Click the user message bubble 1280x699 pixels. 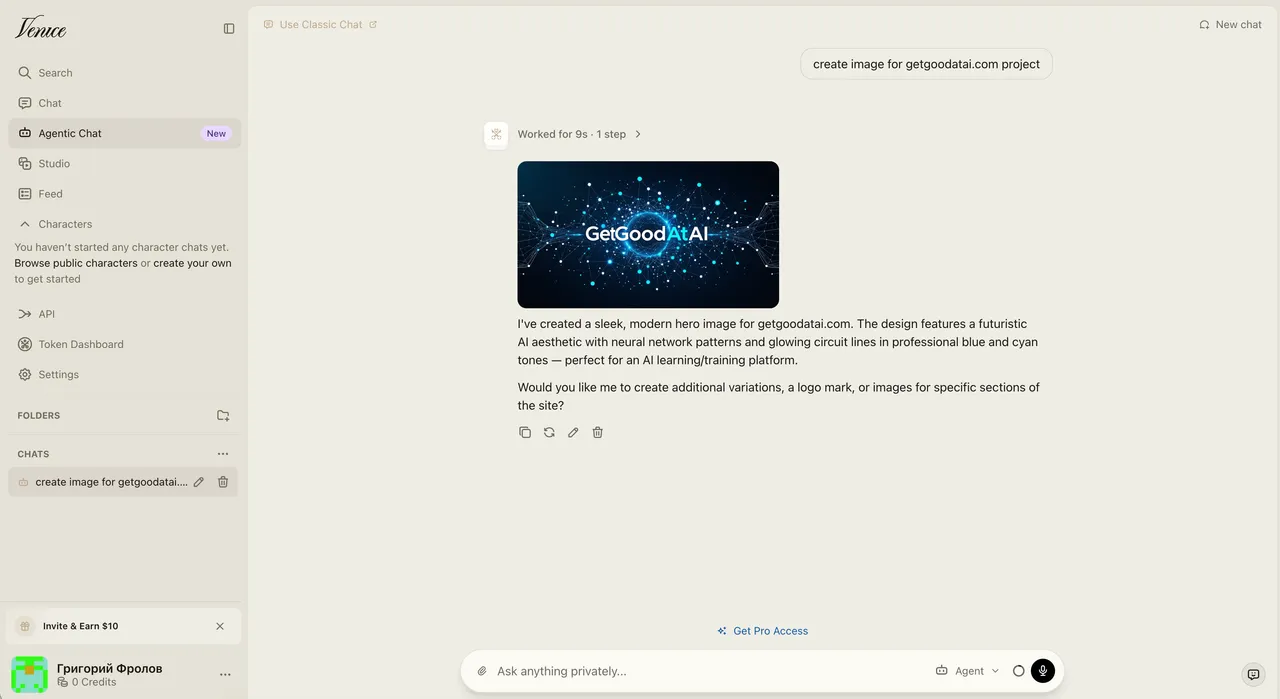point(926,64)
